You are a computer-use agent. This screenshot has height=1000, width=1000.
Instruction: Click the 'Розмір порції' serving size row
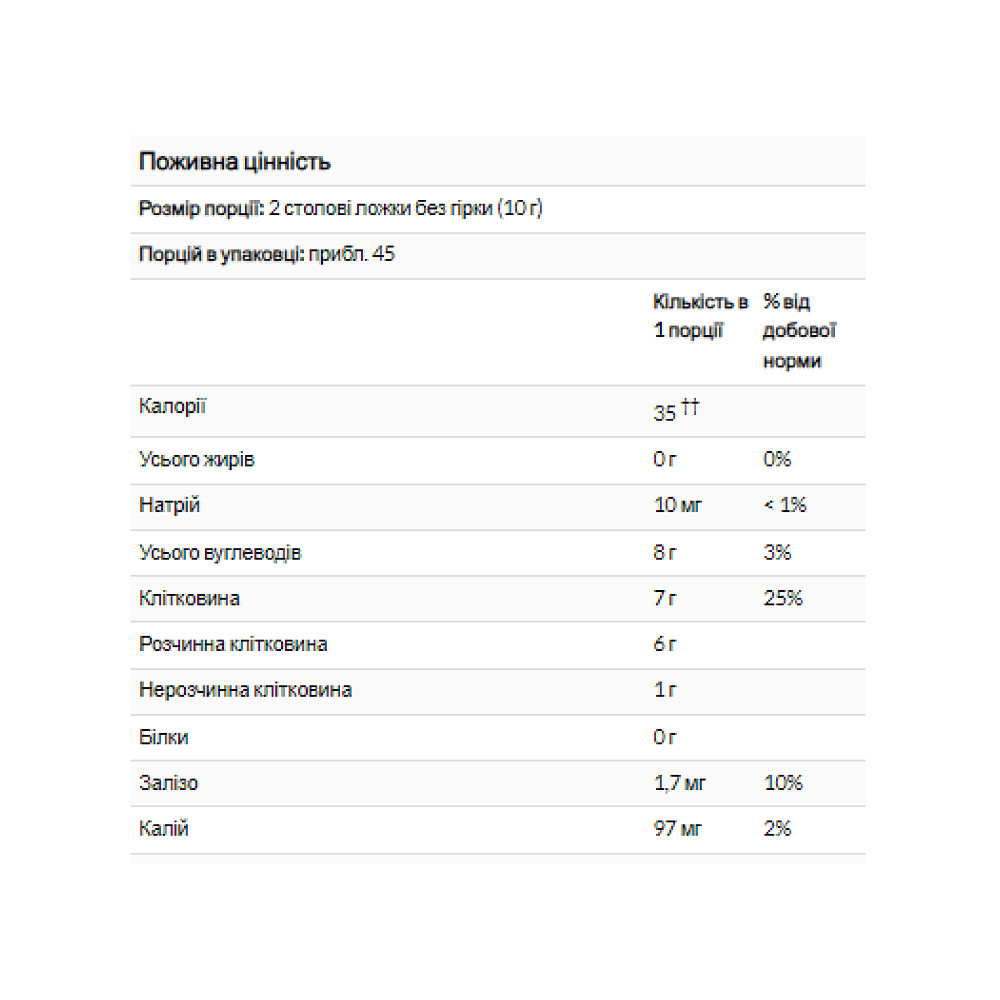pyautogui.click(x=340, y=209)
